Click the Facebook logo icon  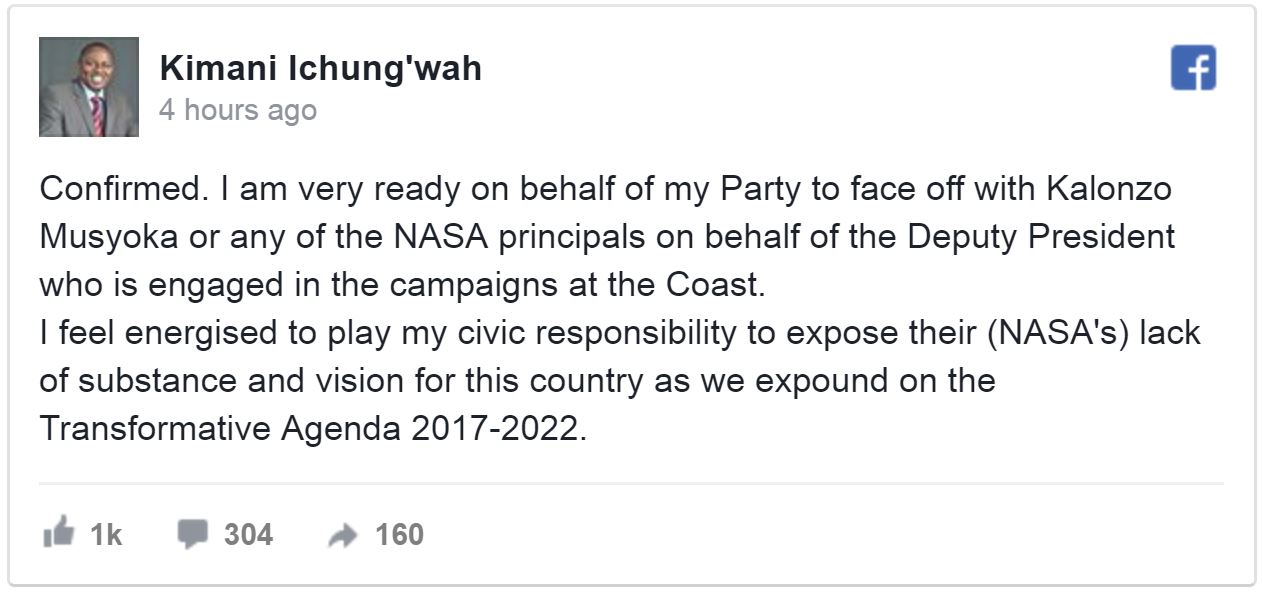[x=1192, y=68]
